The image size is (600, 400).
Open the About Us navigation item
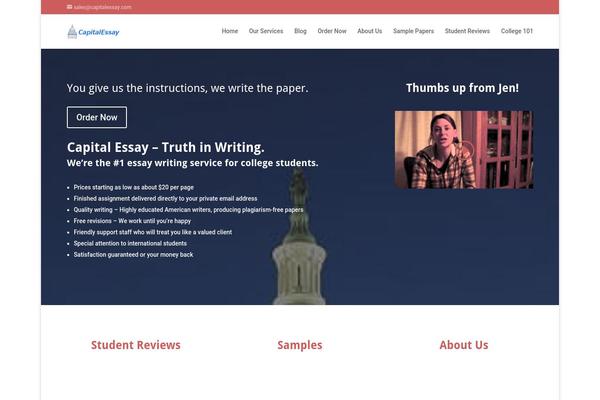tap(370, 31)
